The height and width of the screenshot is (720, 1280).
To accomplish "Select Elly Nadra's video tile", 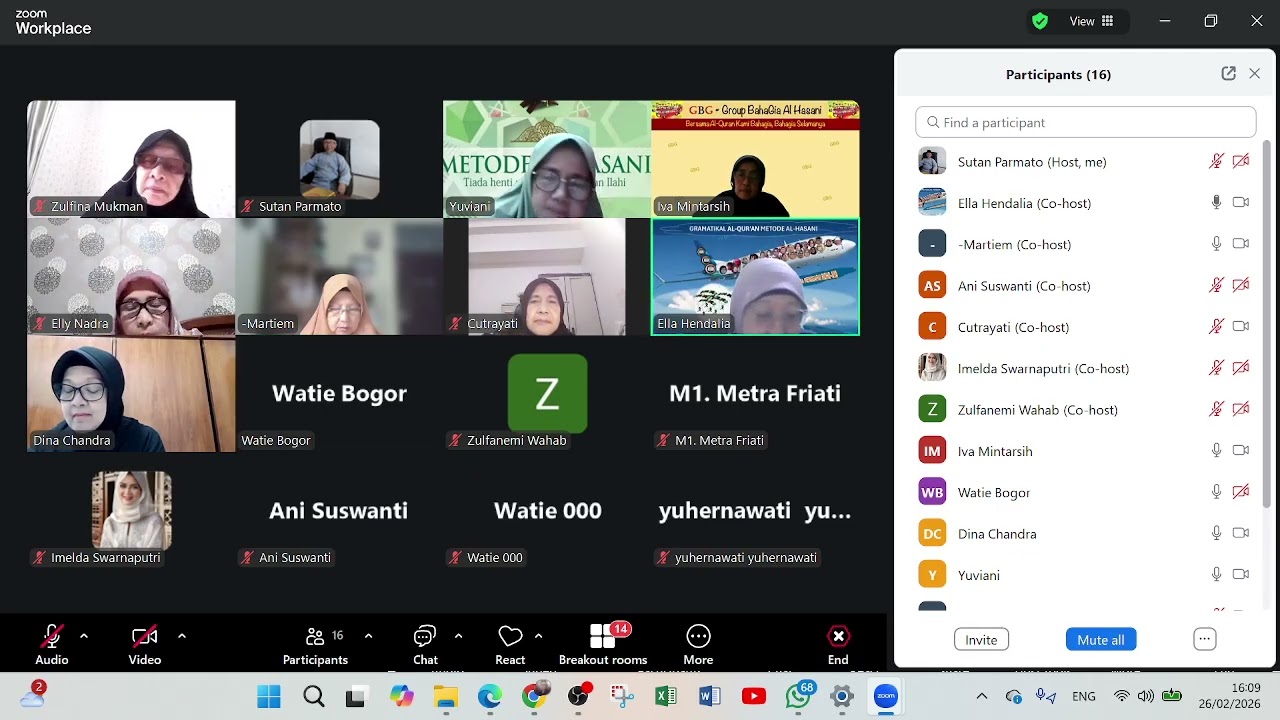I will [x=131, y=277].
